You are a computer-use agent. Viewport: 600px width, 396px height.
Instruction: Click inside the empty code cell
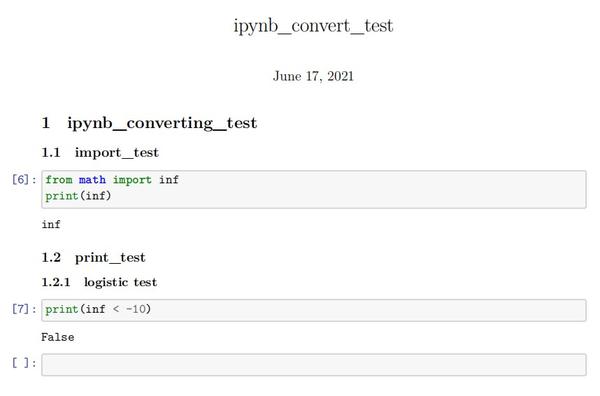pos(314,365)
